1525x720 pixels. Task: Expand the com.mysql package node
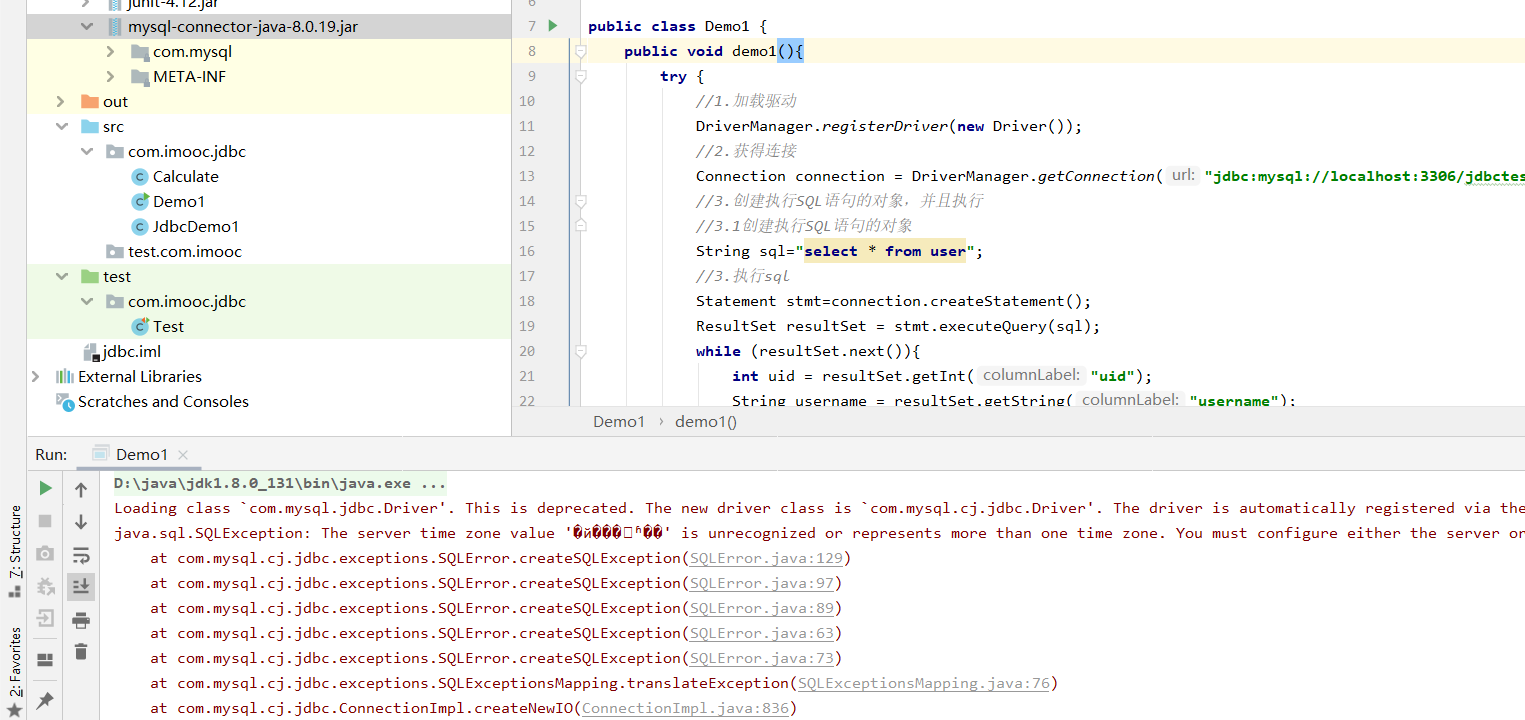[111, 51]
